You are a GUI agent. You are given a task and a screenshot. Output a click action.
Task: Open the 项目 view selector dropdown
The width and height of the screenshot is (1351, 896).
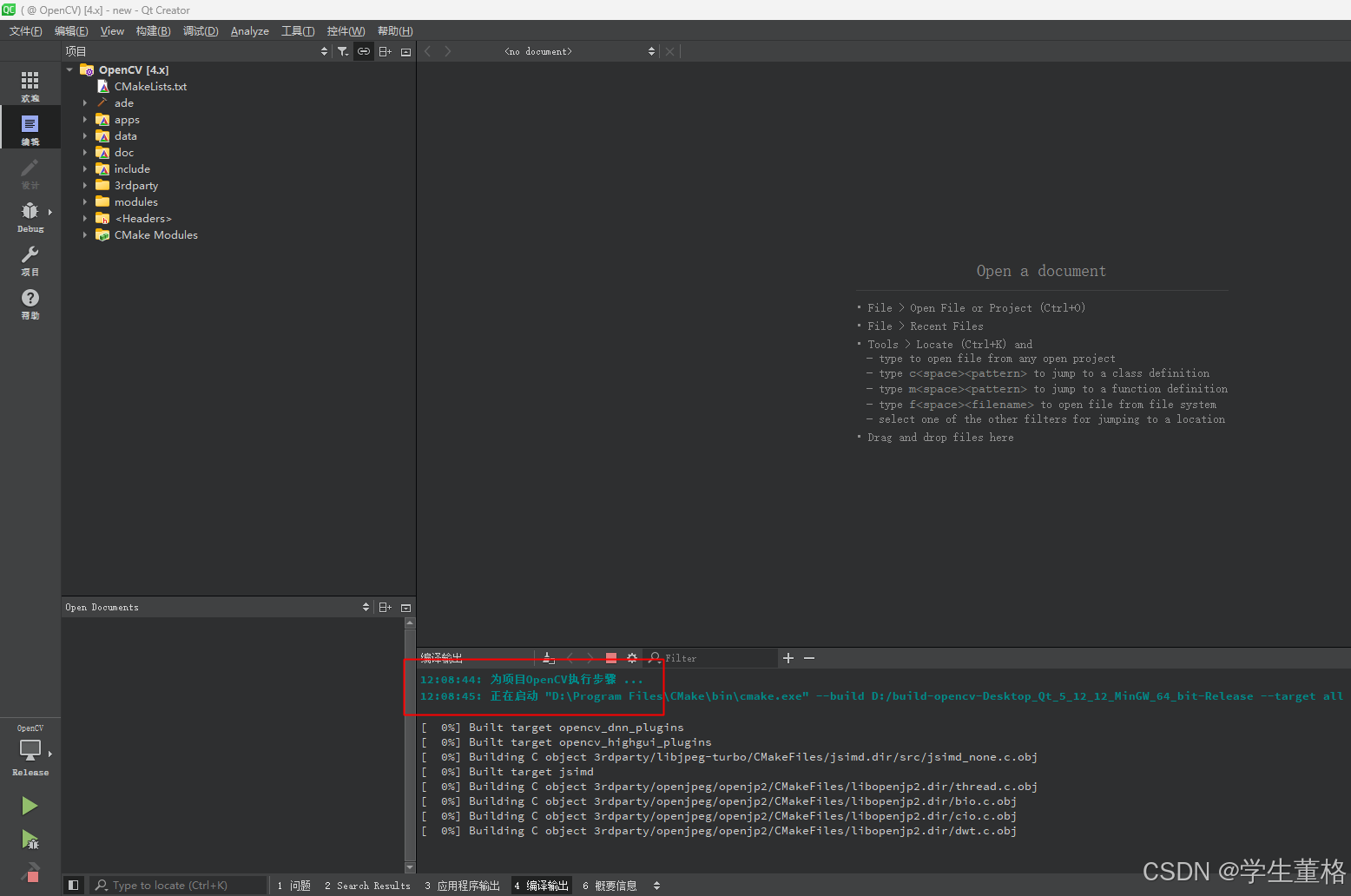pyautogui.click(x=197, y=51)
